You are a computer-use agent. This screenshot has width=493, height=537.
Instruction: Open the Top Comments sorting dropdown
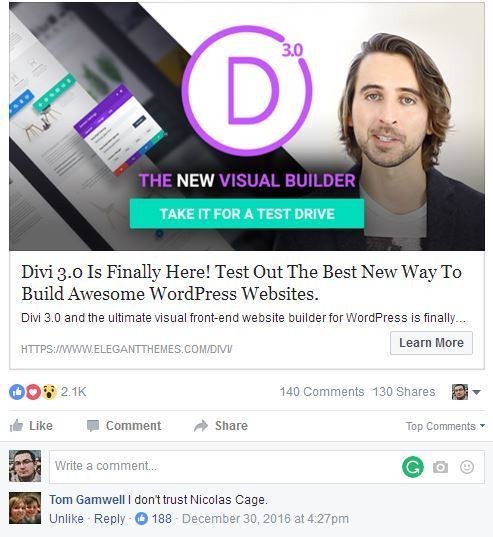tap(445, 426)
